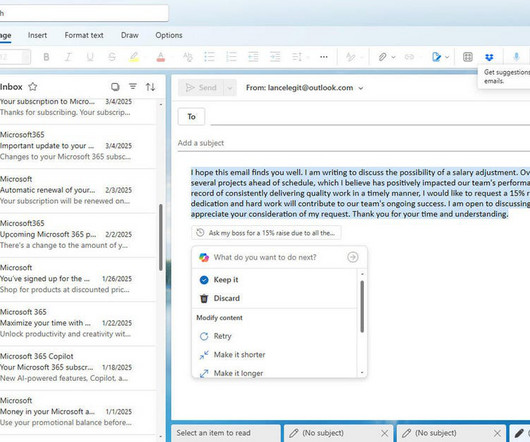Click the Copilot menu scrollbar thumb
The image size is (530, 442).
click(x=362, y=306)
